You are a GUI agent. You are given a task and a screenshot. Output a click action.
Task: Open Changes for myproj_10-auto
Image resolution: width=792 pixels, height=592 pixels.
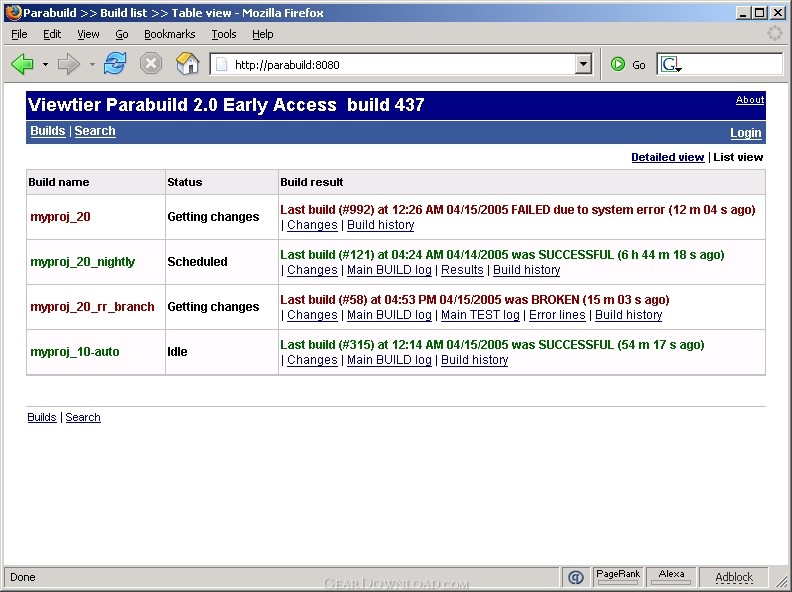pyautogui.click(x=312, y=360)
